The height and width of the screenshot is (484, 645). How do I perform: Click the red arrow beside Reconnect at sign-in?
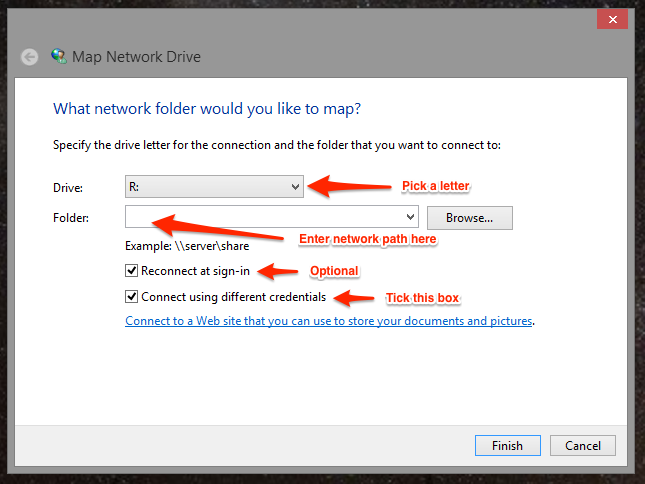[285, 270]
